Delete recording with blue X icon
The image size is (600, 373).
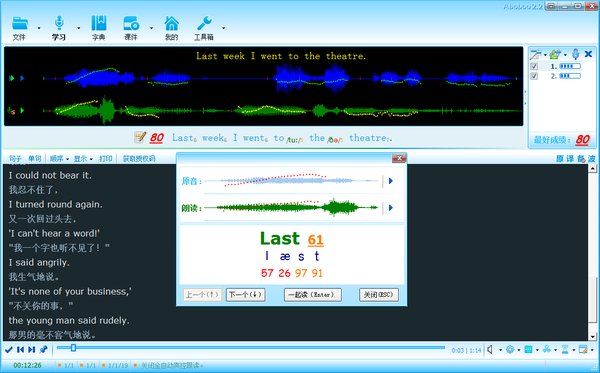[x=589, y=54]
